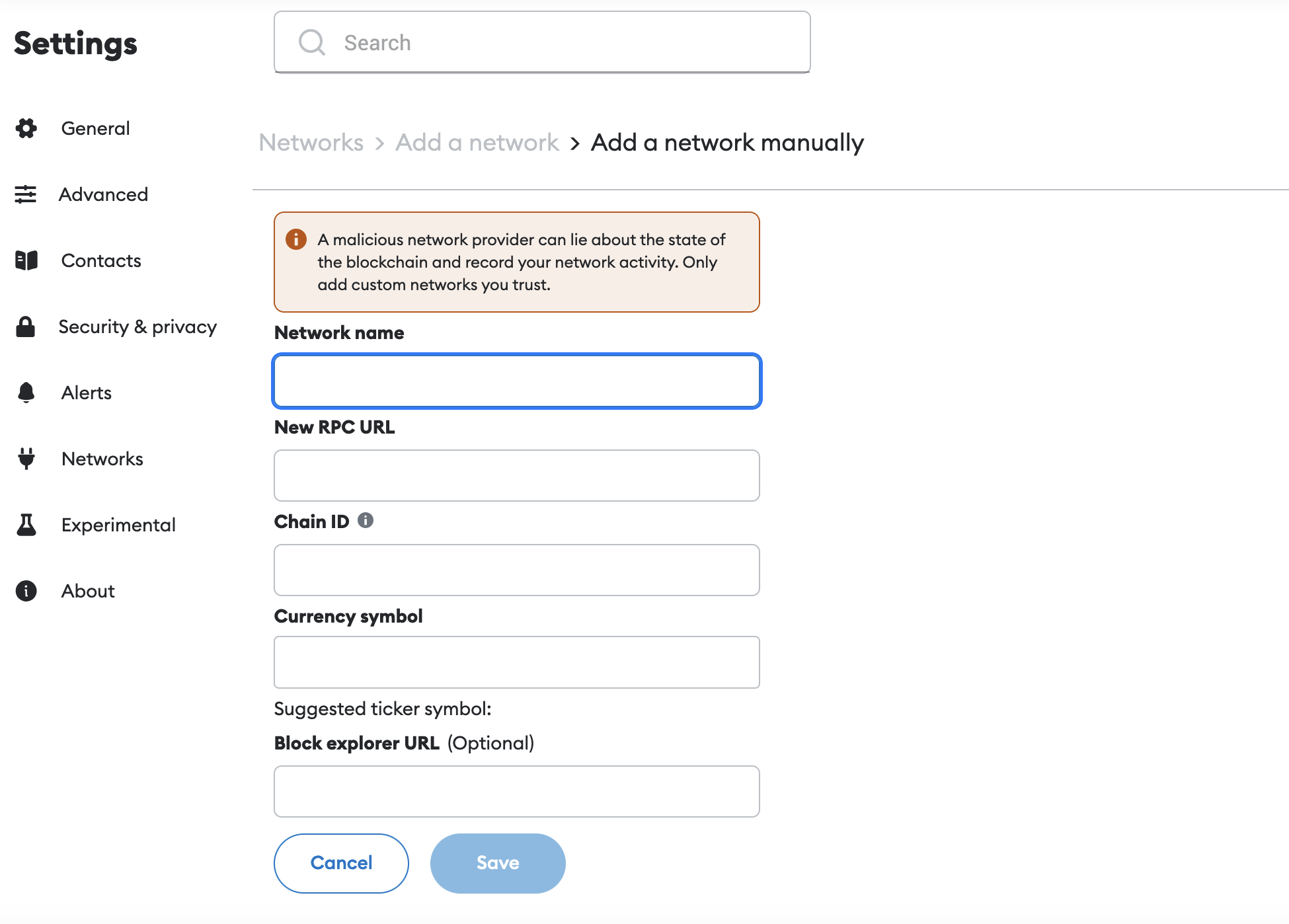
Task: Select the Currency symbol input
Action: click(517, 662)
